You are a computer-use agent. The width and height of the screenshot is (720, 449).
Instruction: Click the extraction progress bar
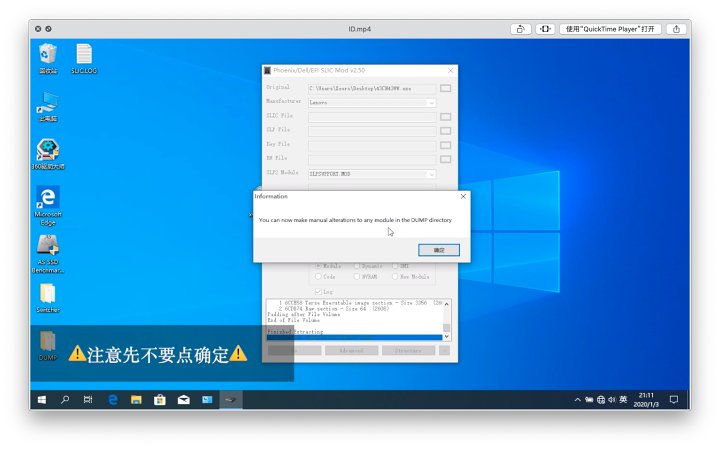(355, 337)
